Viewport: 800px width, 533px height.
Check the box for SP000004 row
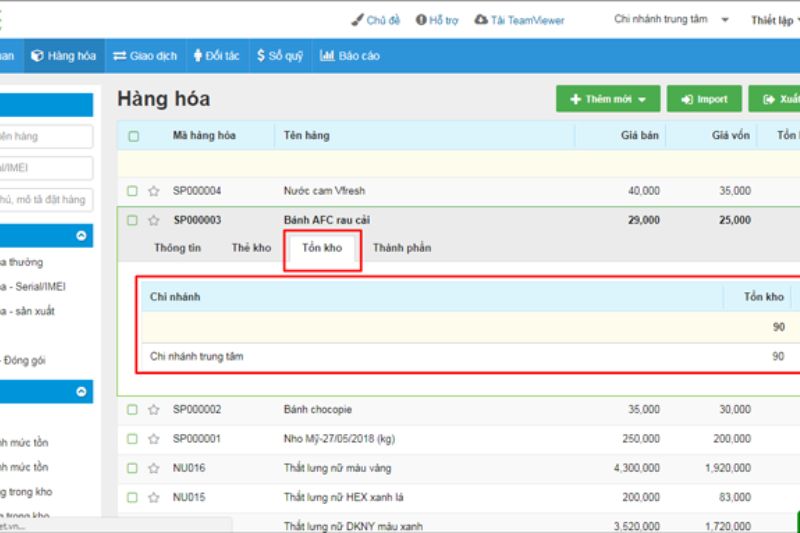pyautogui.click(x=133, y=191)
